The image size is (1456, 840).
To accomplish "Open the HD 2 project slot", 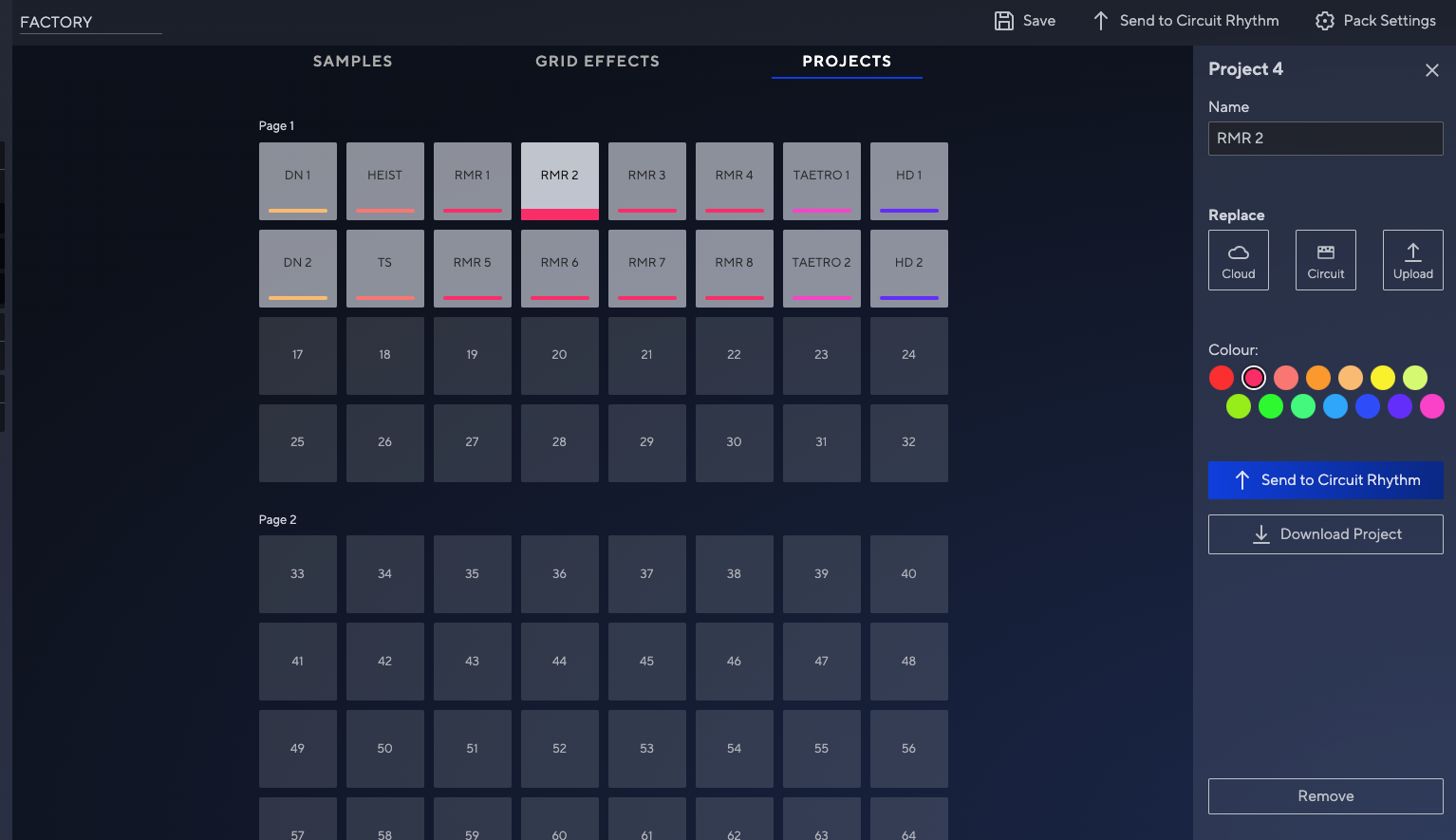I will [908, 268].
